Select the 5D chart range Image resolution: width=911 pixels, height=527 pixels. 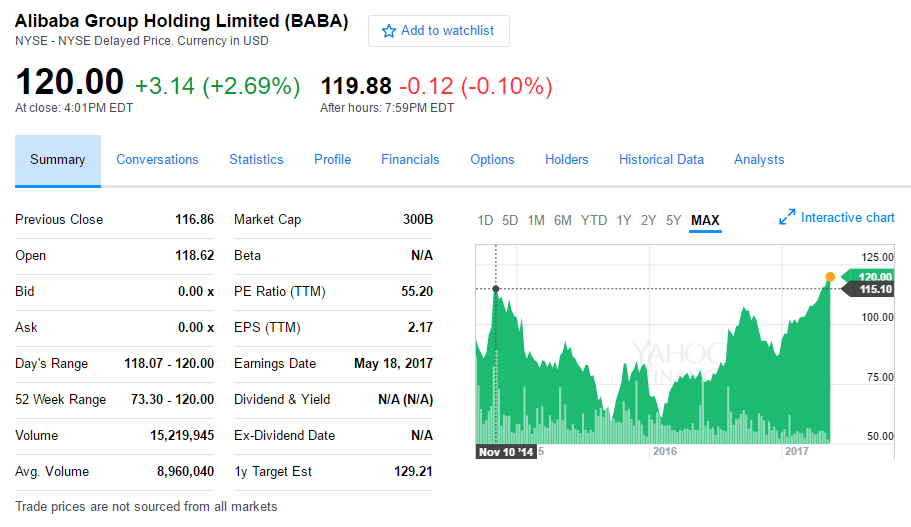510,221
